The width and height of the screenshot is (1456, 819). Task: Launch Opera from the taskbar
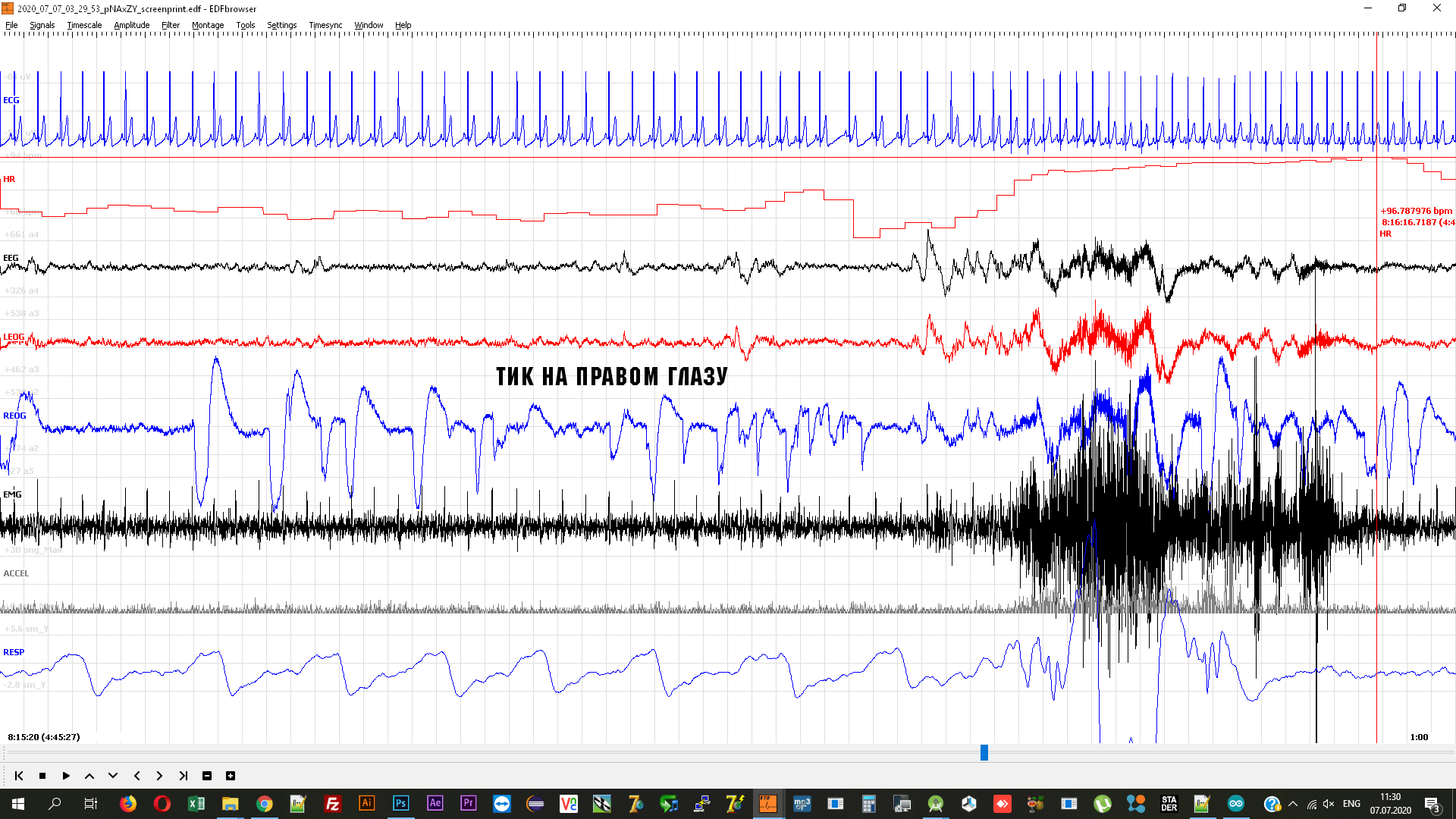(x=162, y=804)
